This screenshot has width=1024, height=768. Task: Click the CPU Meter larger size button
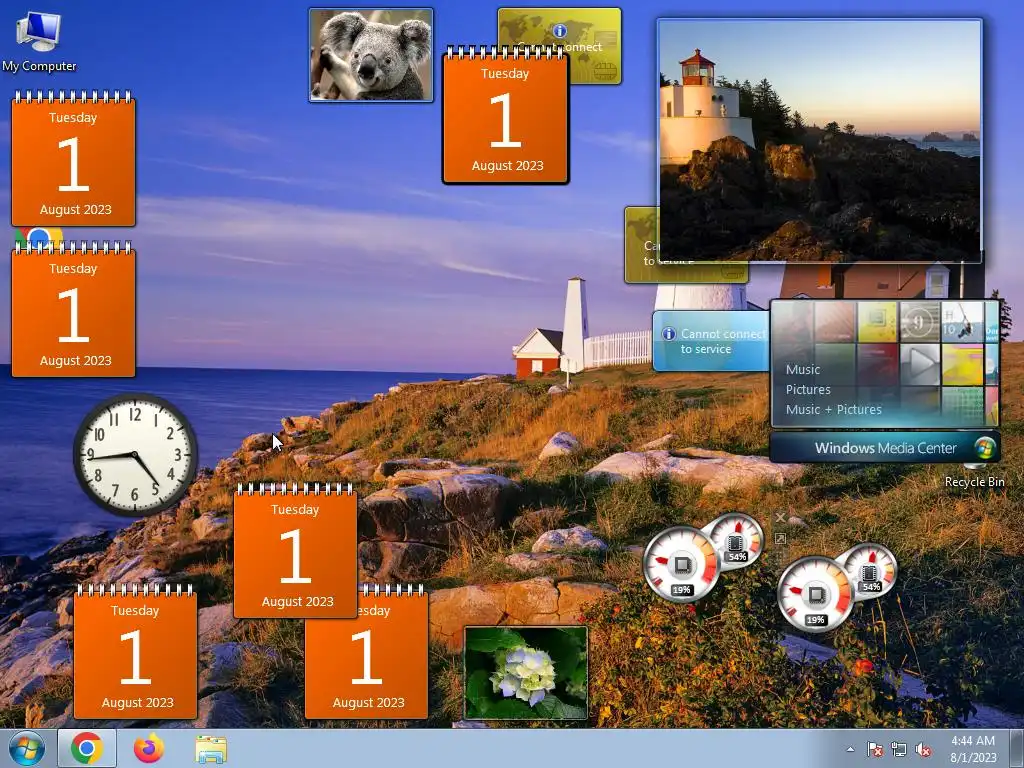[x=780, y=539]
